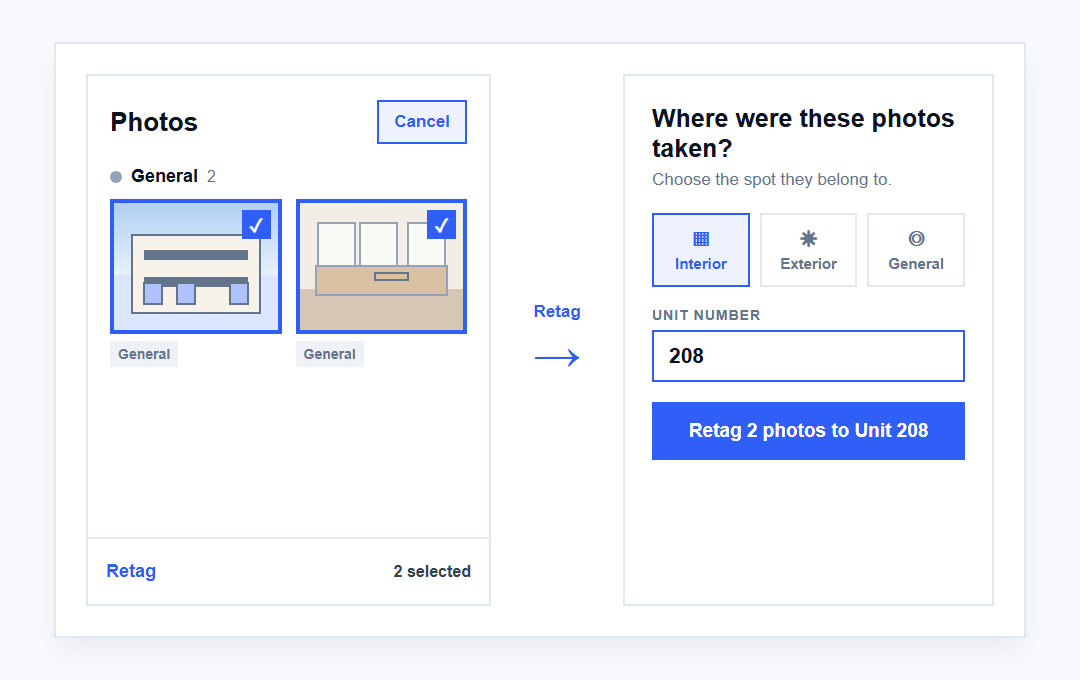Click the General tag under the first photo
1080x680 pixels.
tap(144, 354)
